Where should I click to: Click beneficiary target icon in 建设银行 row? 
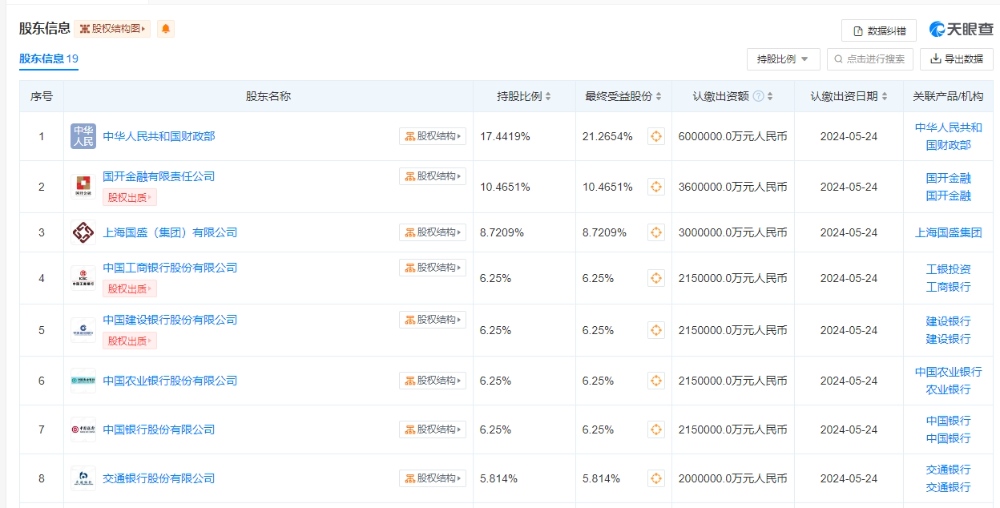[656, 330]
